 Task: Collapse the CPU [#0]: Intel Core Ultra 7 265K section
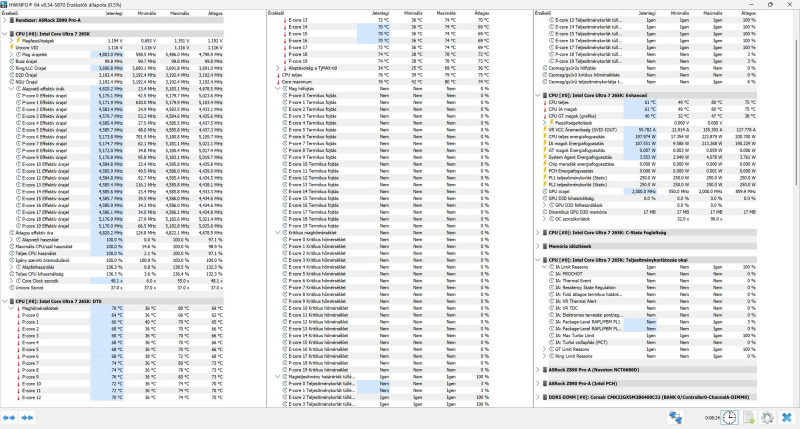click(x=5, y=34)
